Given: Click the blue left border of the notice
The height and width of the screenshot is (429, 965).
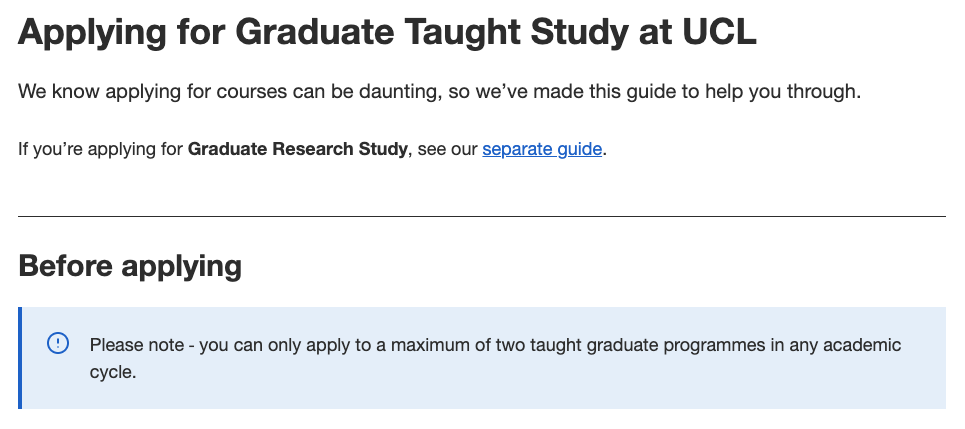Looking at the screenshot, I should coord(20,358).
